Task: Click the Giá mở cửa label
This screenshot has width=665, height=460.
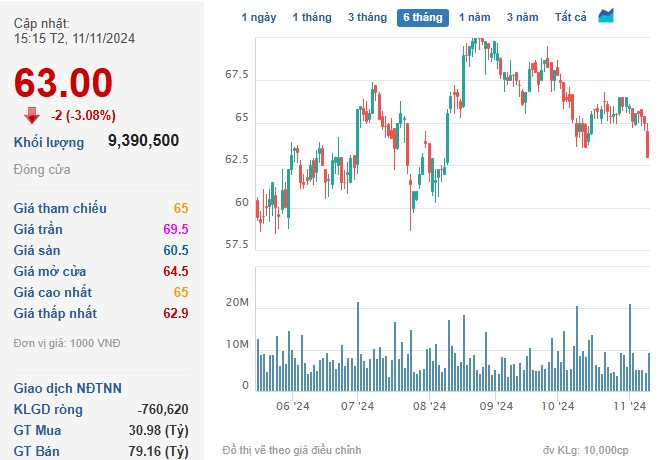Action: tap(50, 271)
